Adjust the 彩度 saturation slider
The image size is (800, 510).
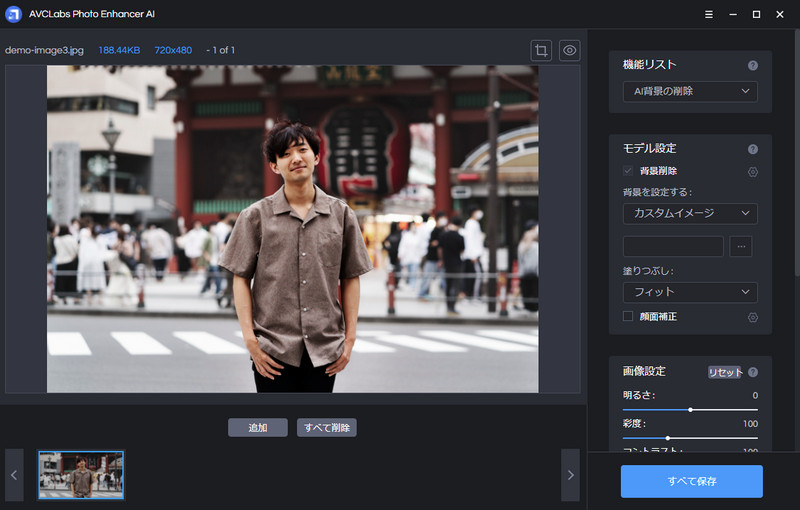pos(690,438)
